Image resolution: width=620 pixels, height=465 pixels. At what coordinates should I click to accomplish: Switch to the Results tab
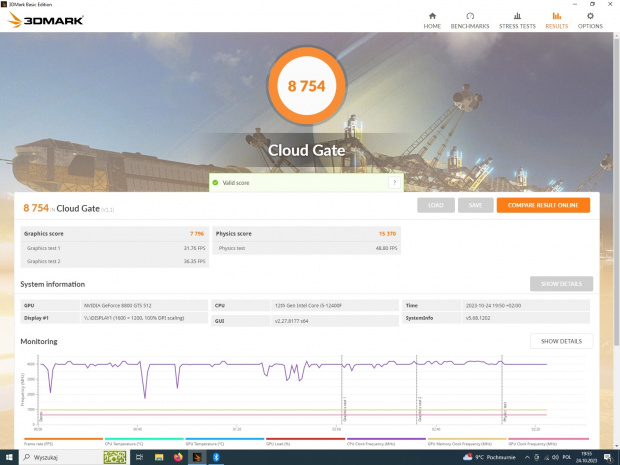[x=556, y=20]
